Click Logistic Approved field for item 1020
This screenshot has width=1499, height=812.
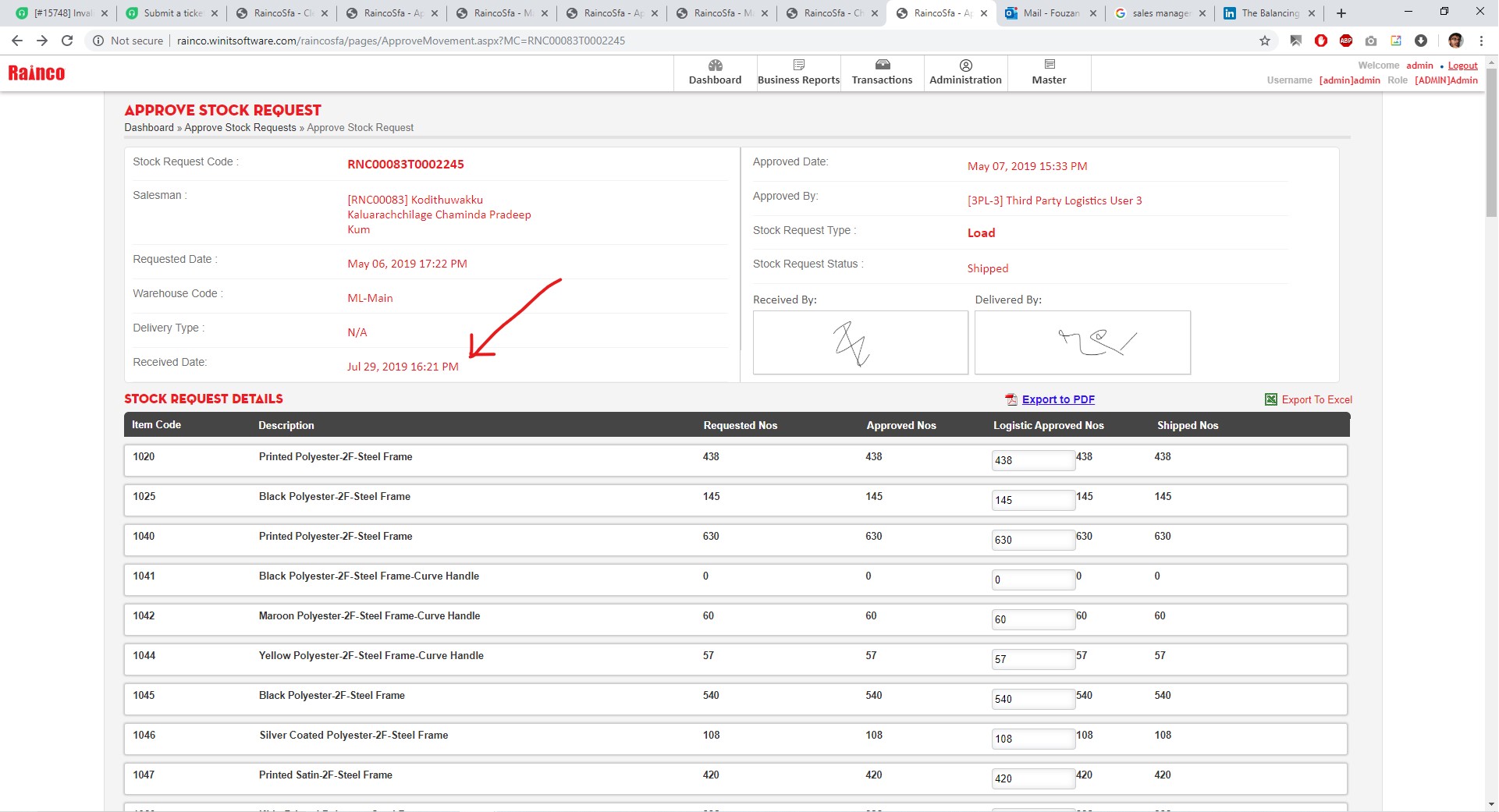pos(1032,460)
